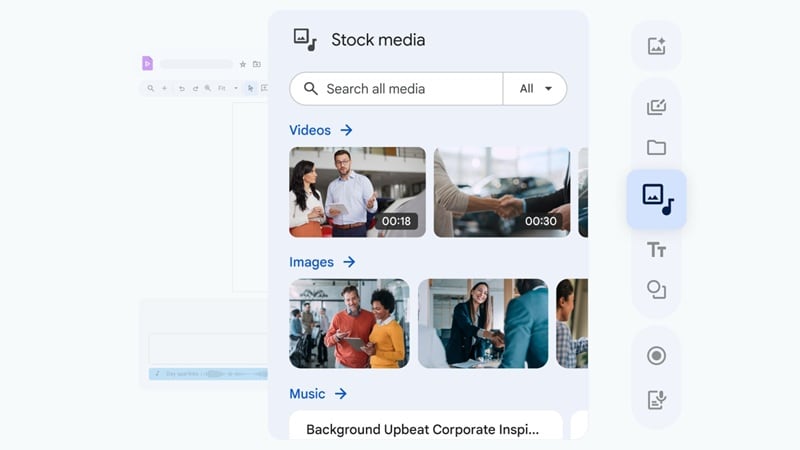Click into the Search all media field
The width and height of the screenshot is (800, 450).
[396, 89]
